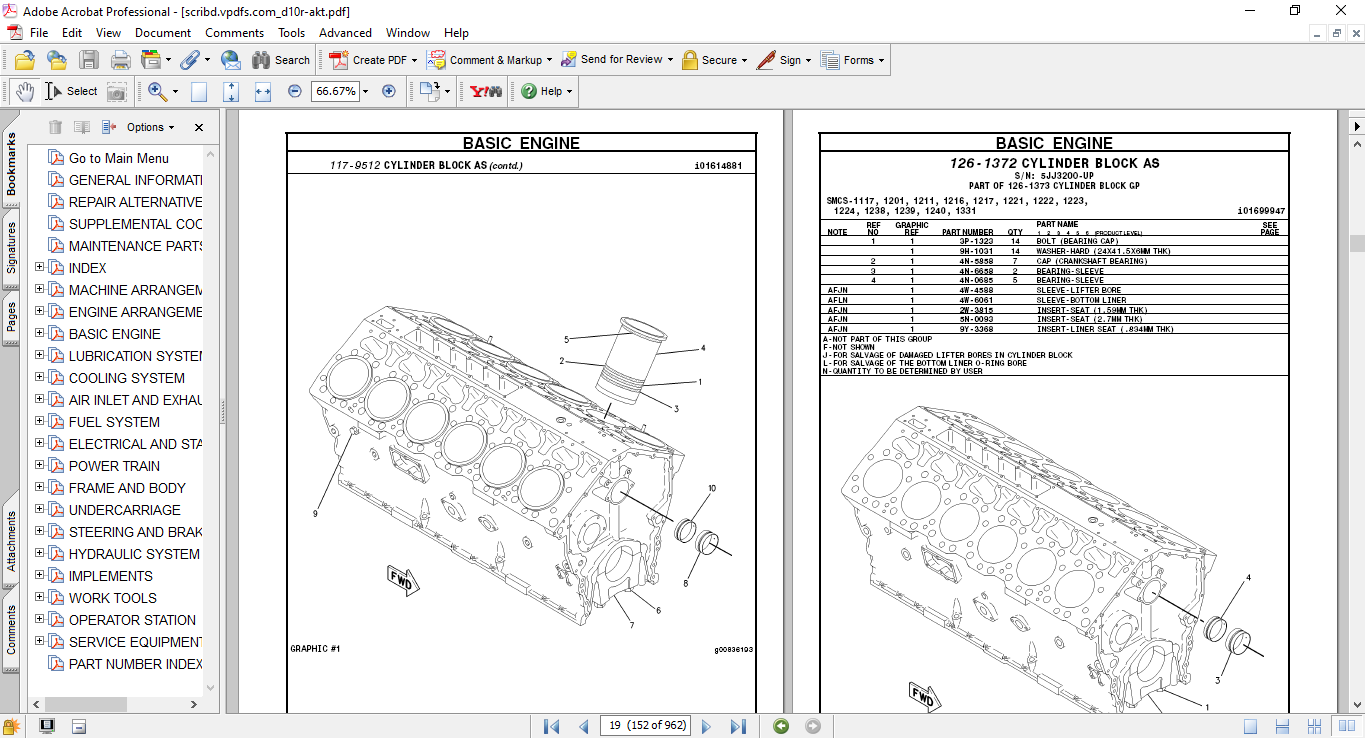Expand the HYDRAULIC SYSTEM bookmark
Screen dimensions: 1365x738
40,553
